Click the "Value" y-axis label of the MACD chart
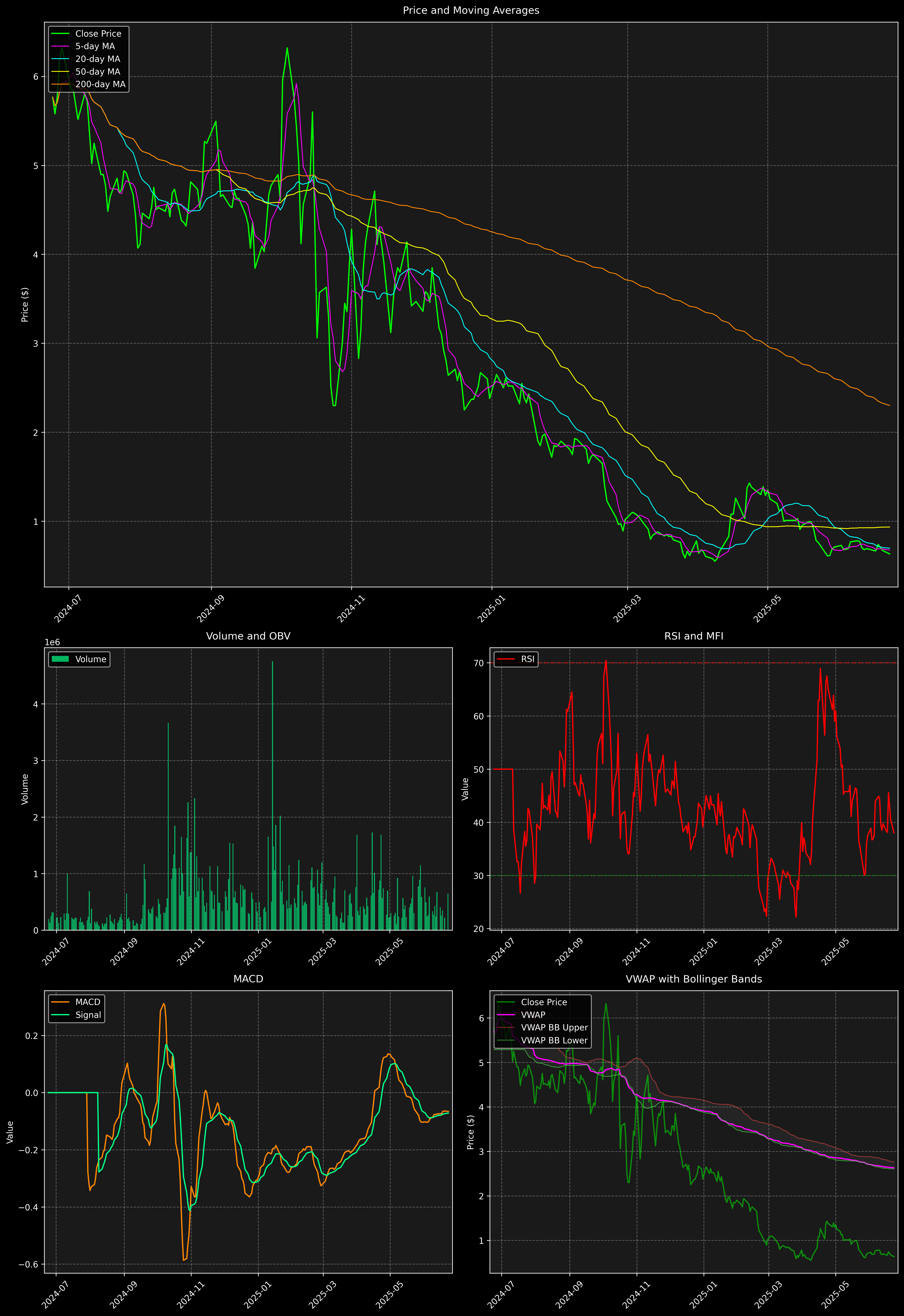Image resolution: width=904 pixels, height=1316 pixels. [x=10, y=1132]
